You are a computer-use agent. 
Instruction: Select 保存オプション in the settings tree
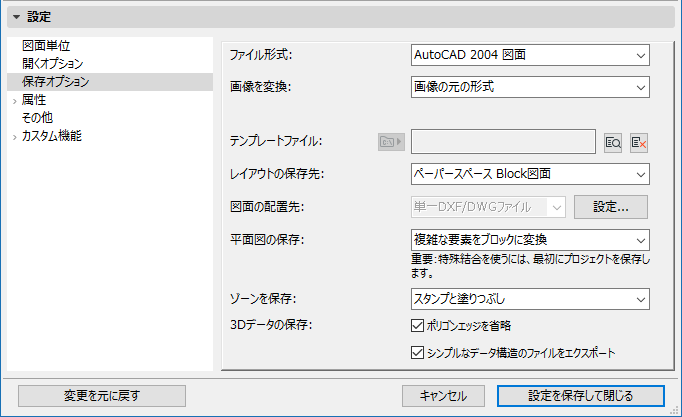click(x=110, y=82)
